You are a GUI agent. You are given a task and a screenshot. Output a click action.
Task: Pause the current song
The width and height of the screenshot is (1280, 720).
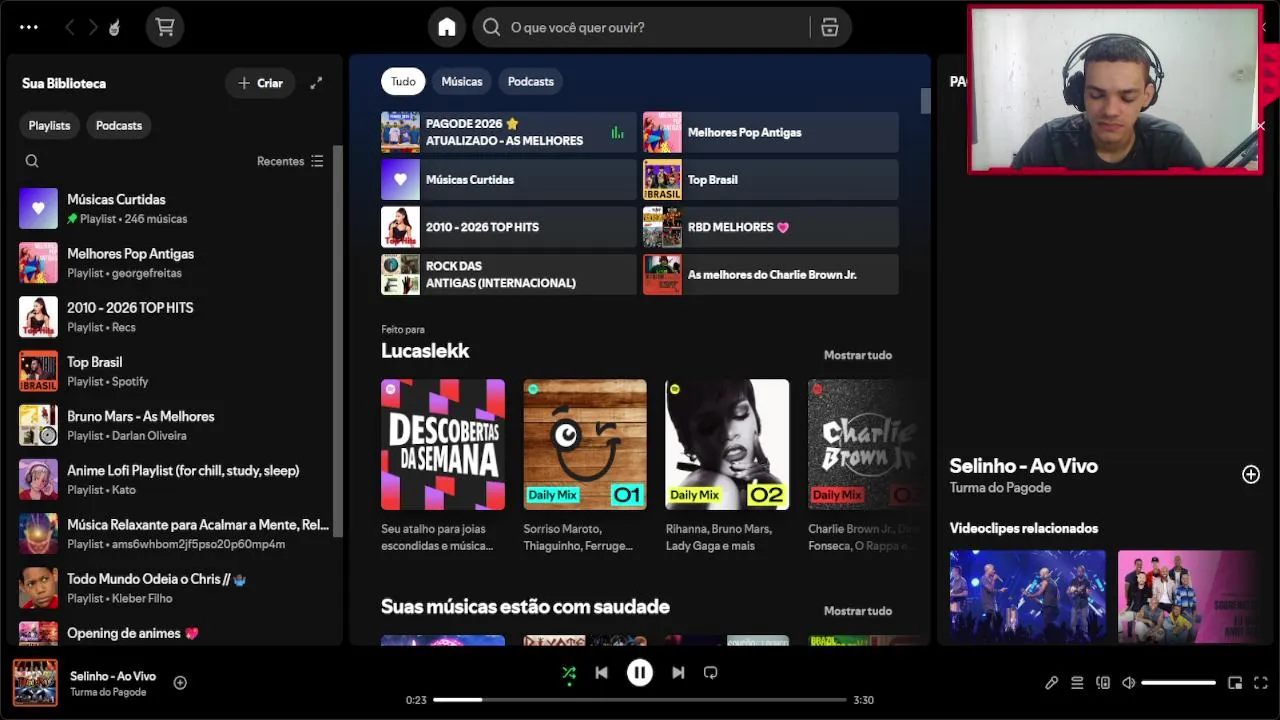click(x=640, y=673)
